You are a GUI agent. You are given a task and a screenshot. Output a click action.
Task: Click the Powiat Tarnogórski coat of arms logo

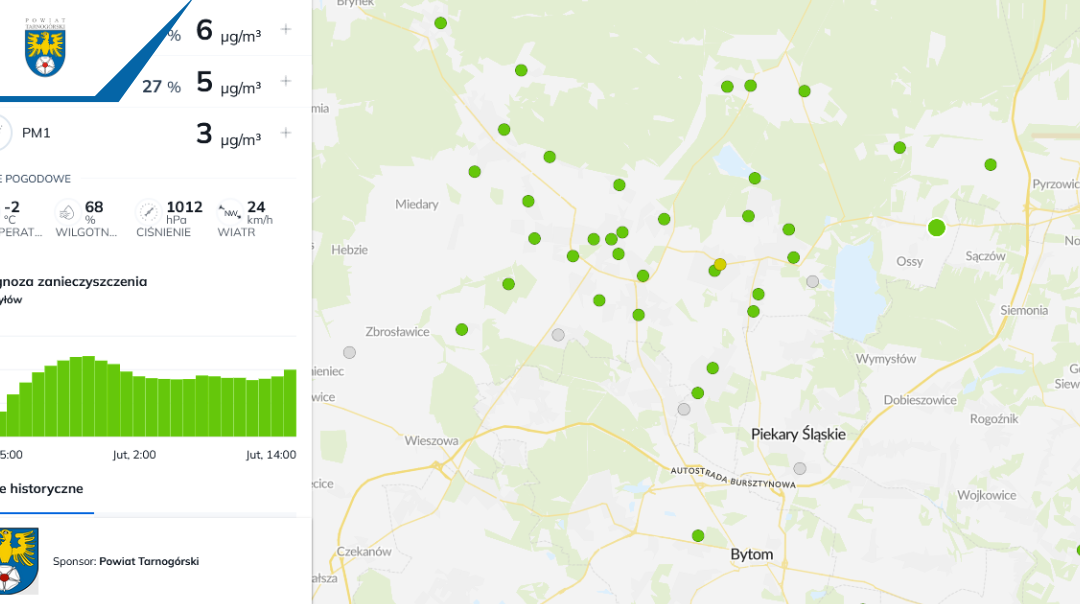pyautogui.click(x=45, y=48)
